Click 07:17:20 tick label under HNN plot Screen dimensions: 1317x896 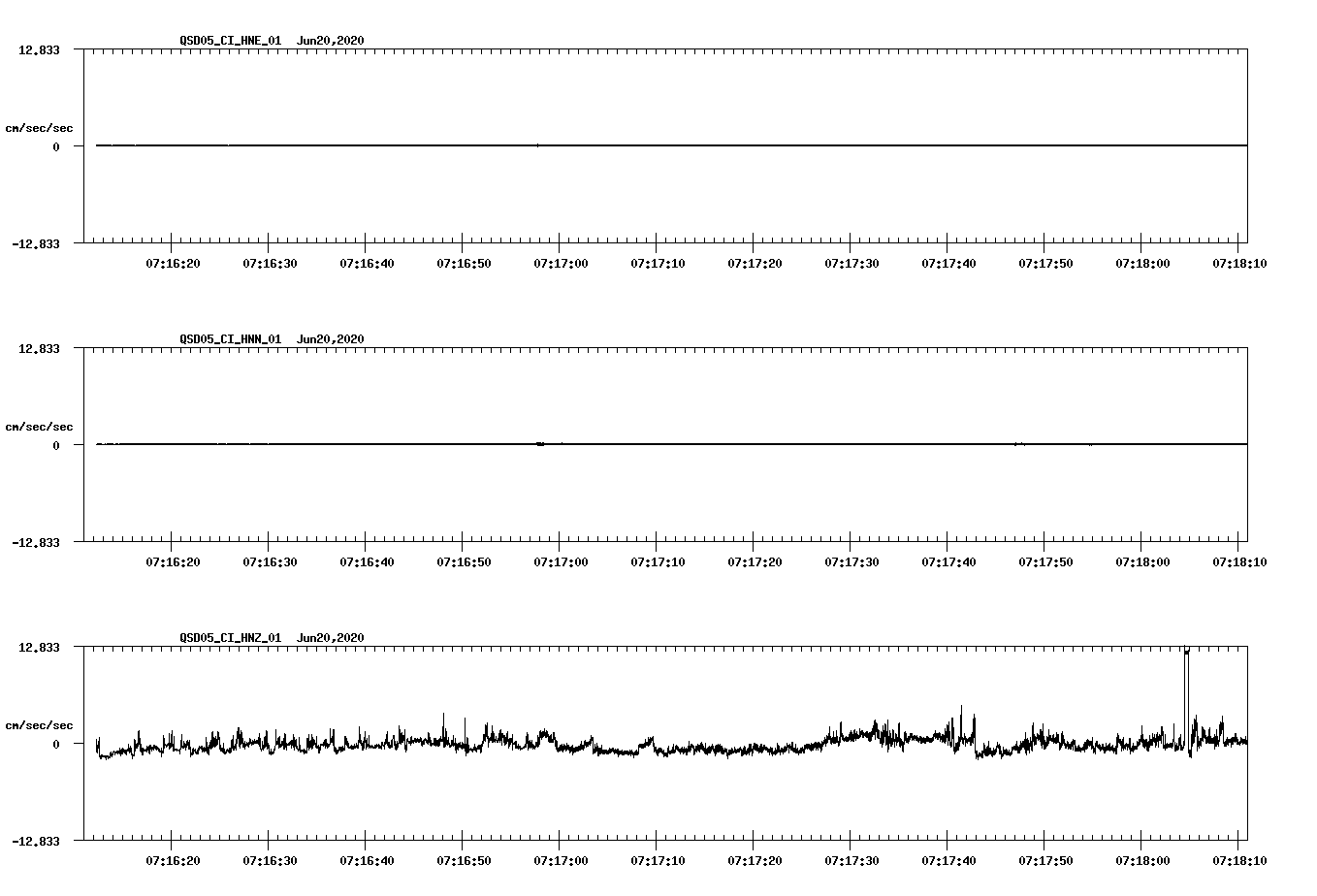click(x=755, y=561)
